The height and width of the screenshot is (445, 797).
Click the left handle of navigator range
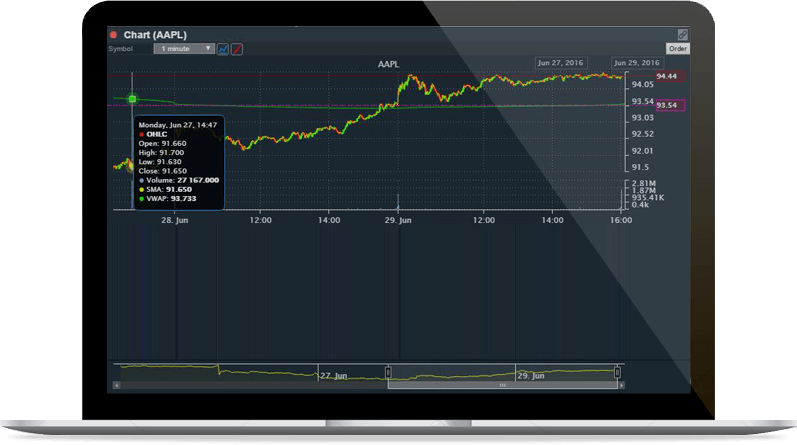(388, 373)
